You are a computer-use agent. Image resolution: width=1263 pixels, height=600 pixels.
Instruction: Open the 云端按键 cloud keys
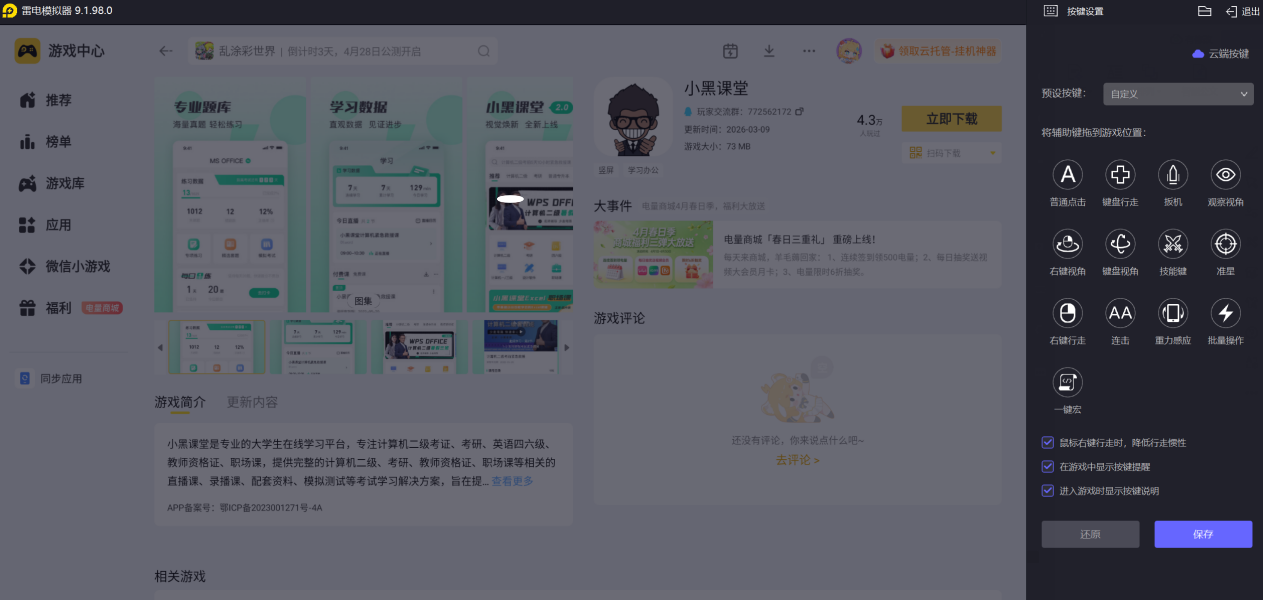coord(1220,54)
